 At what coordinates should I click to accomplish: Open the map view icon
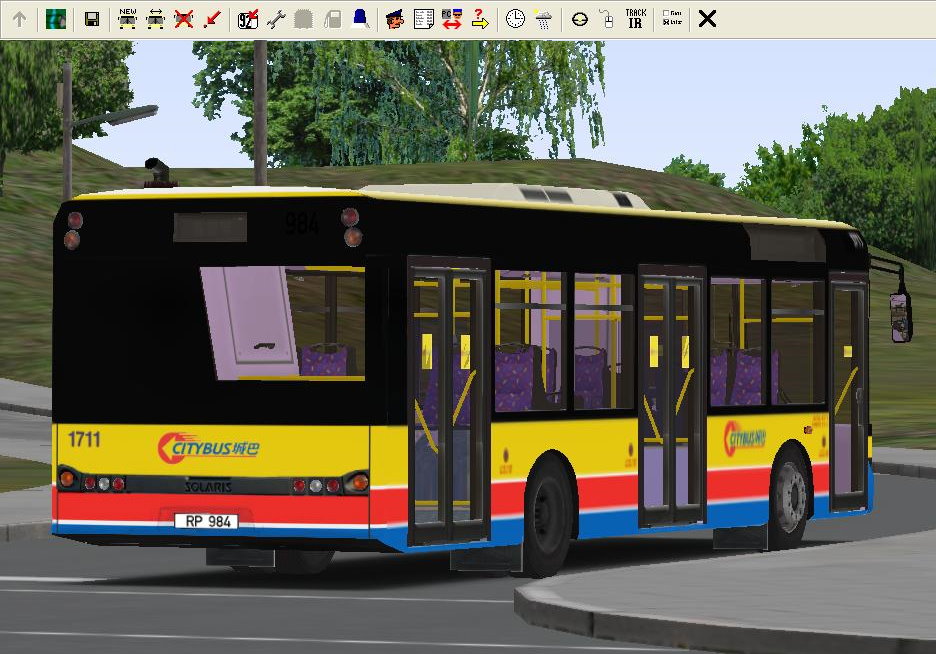(x=56, y=19)
